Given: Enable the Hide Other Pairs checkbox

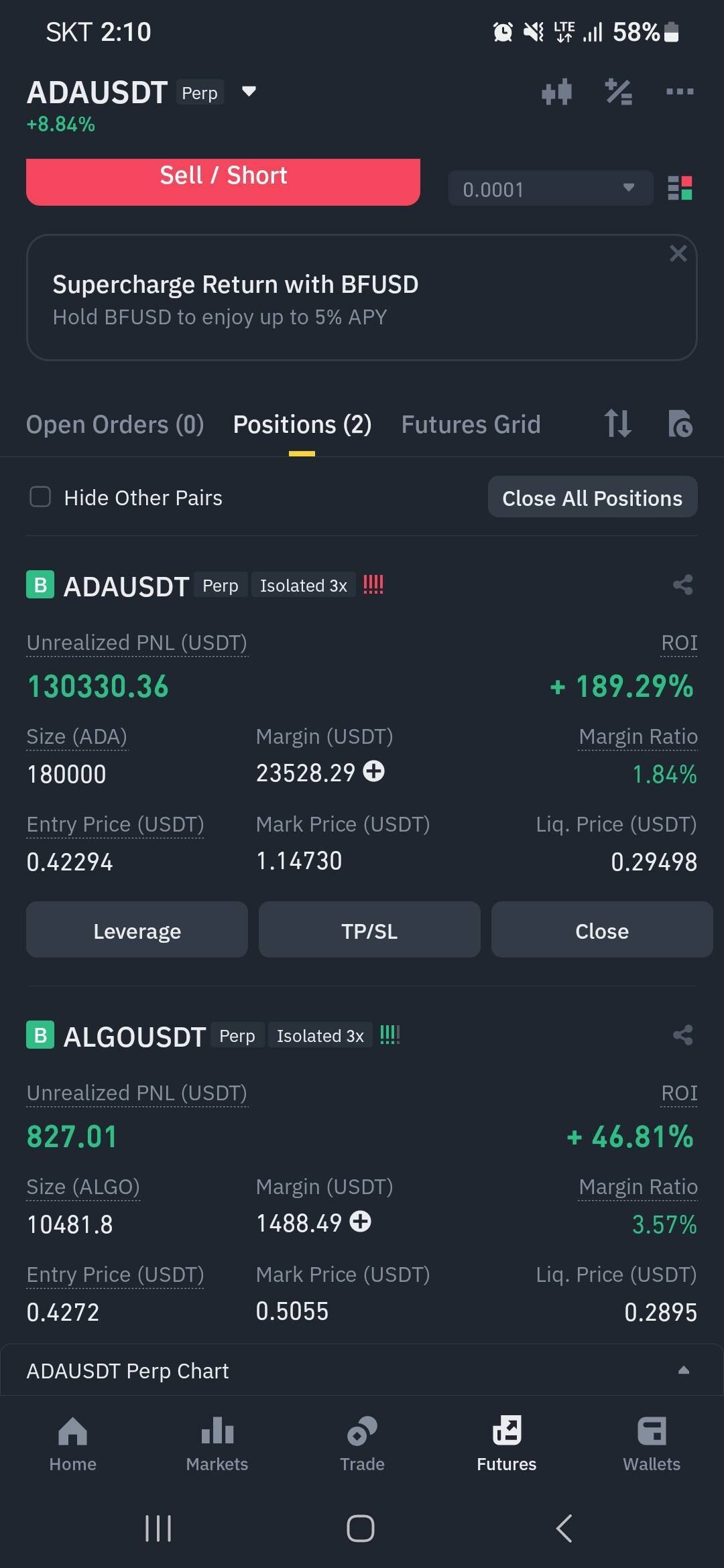Looking at the screenshot, I should (40, 497).
